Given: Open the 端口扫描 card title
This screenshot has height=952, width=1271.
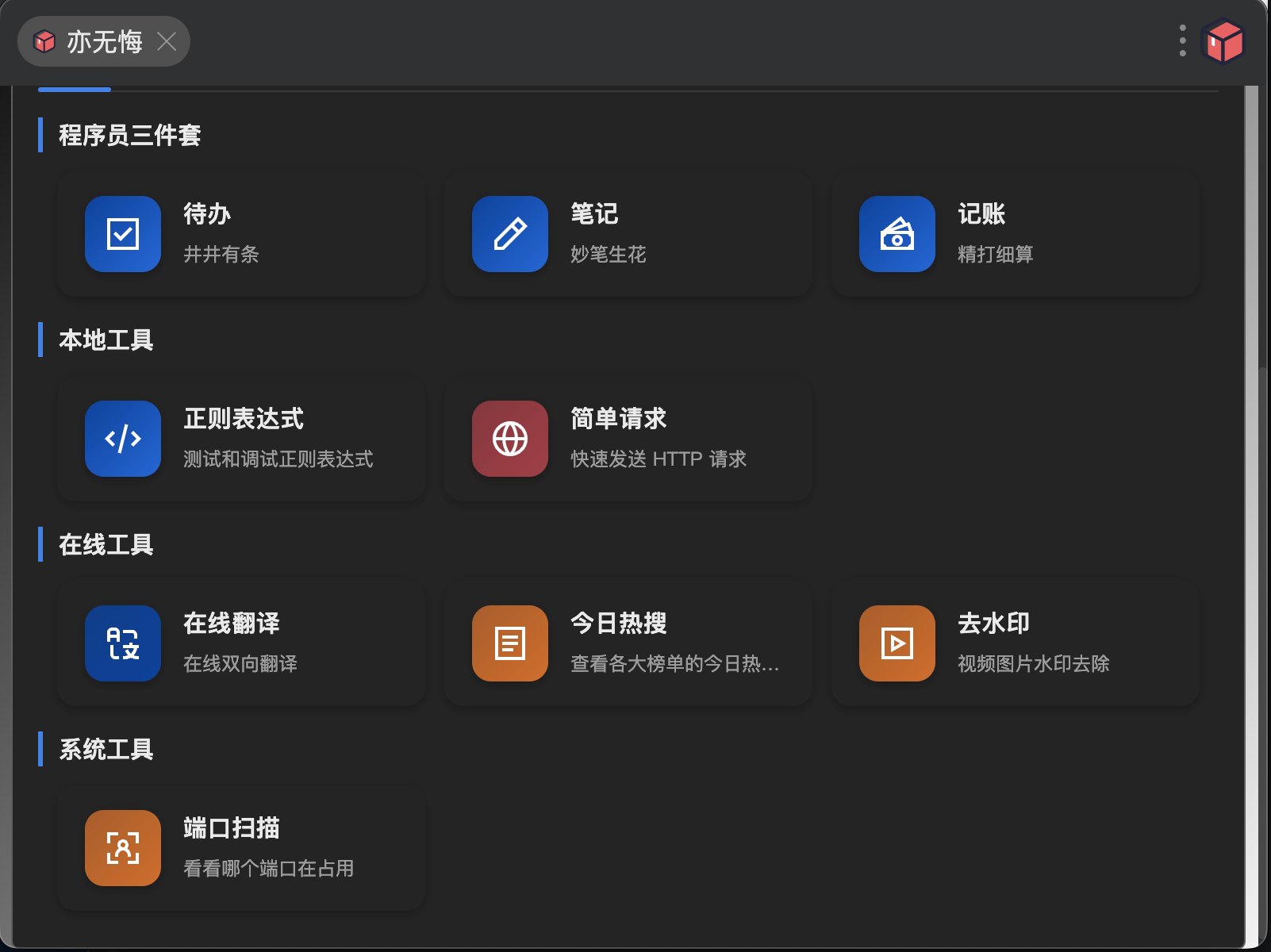Looking at the screenshot, I should pyautogui.click(x=232, y=828).
